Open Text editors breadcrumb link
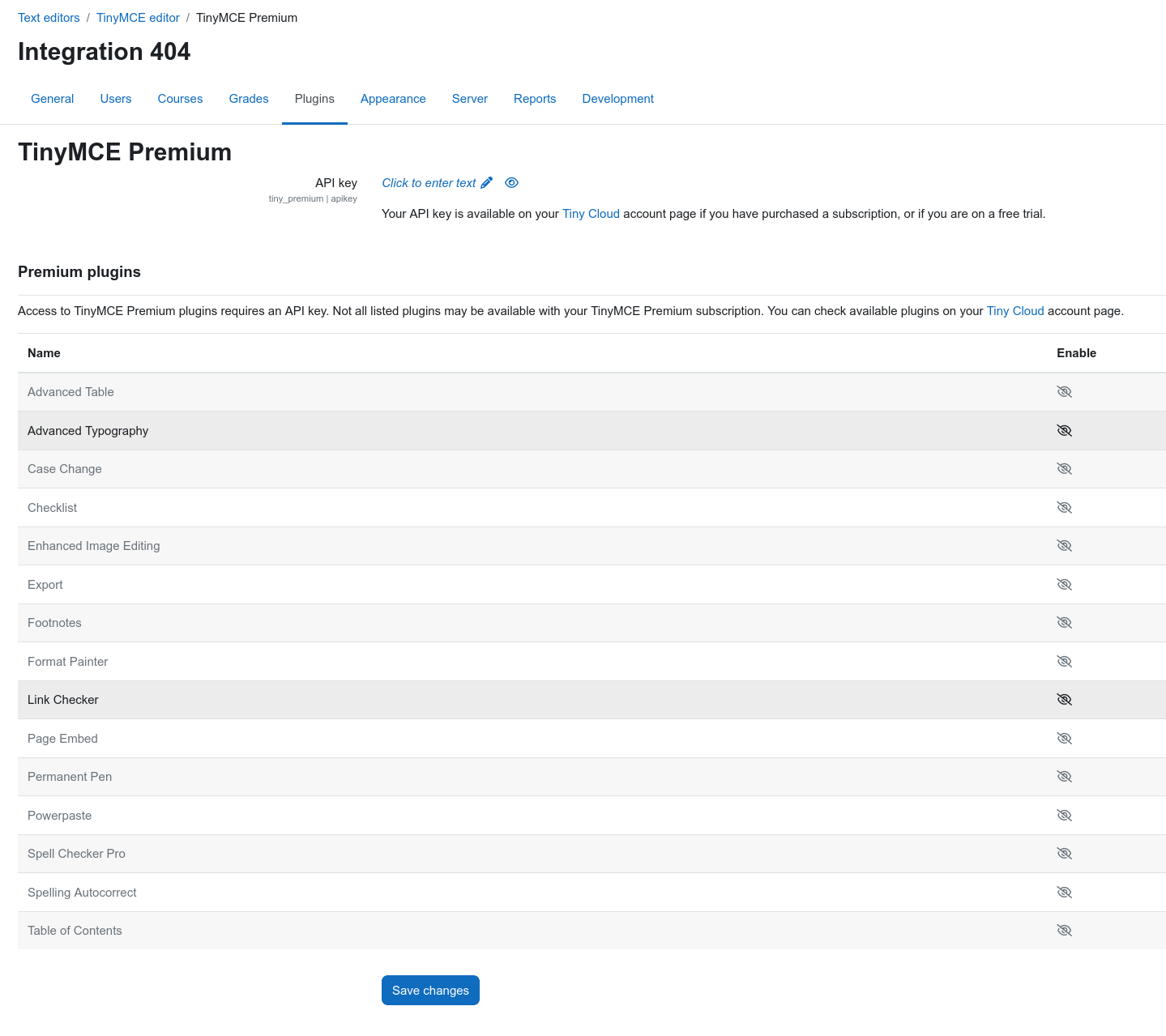Screen dimensions: 1166x1036 [49, 18]
